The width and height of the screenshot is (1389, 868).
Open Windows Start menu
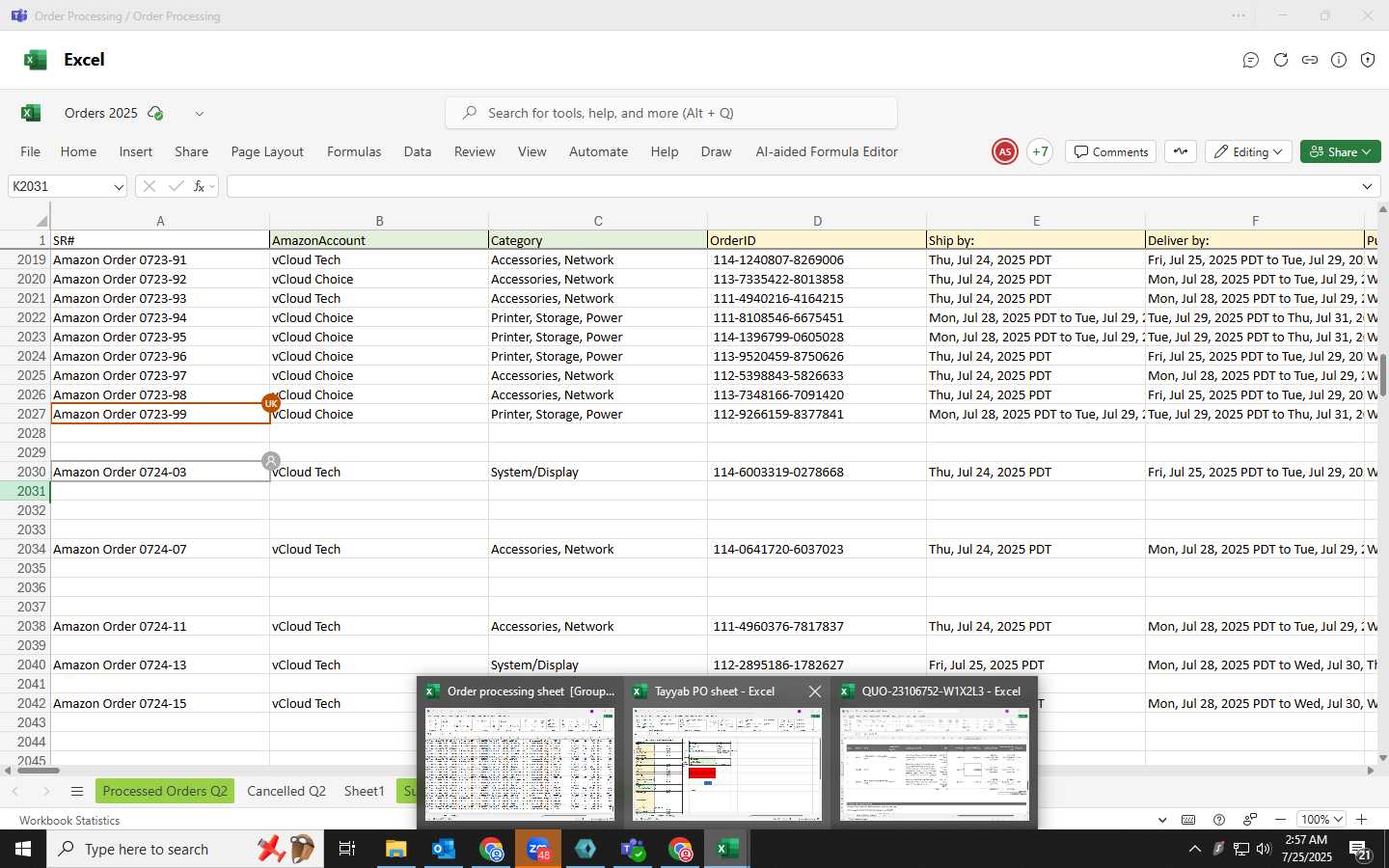(23, 849)
